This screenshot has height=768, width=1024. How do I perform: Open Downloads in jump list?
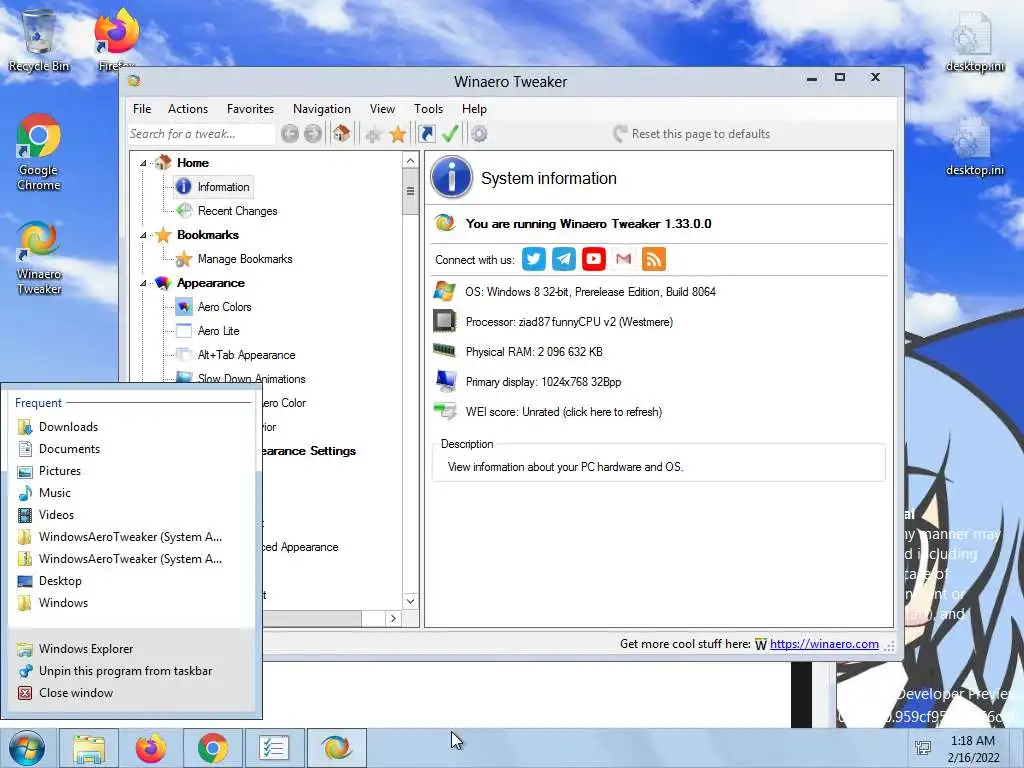pyautogui.click(x=68, y=427)
